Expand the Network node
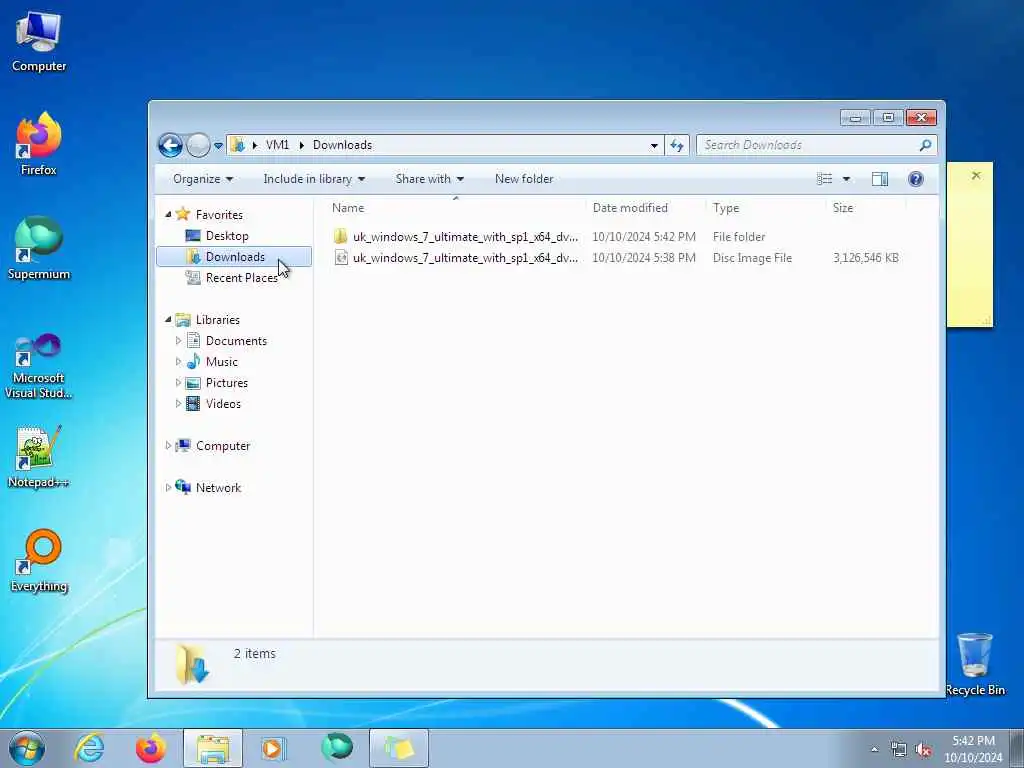This screenshot has width=1024, height=768. 168,487
